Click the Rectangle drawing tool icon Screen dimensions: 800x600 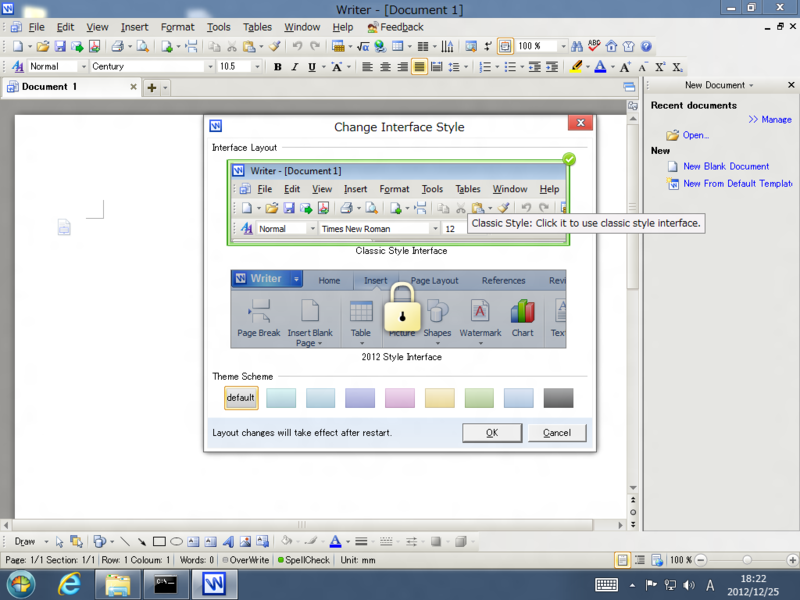[x=159, y=541]
